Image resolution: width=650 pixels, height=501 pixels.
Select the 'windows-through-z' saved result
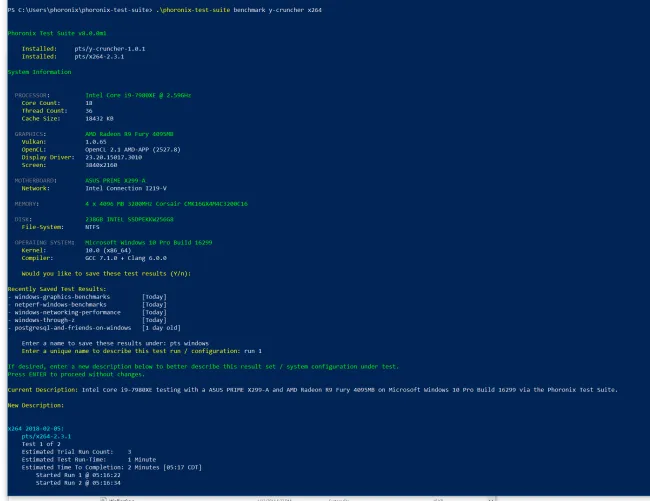[x=44, y=320]
